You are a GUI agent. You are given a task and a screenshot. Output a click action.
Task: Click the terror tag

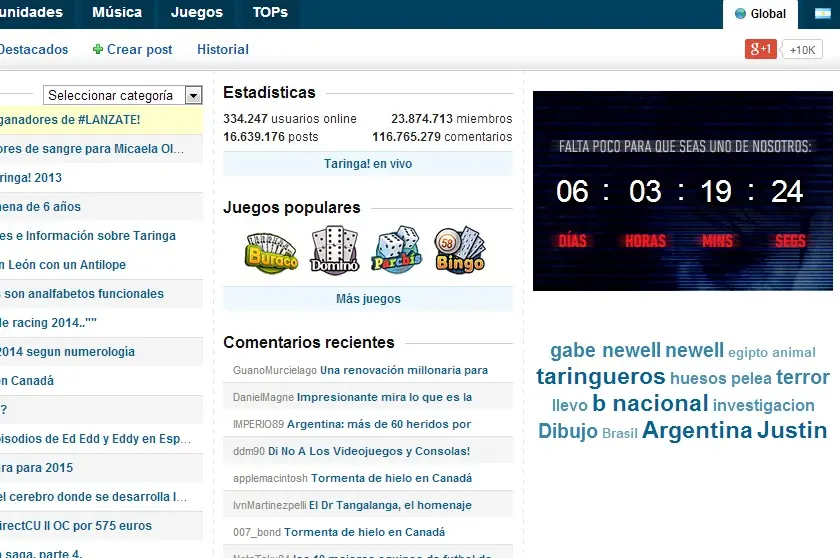point(802,378)
